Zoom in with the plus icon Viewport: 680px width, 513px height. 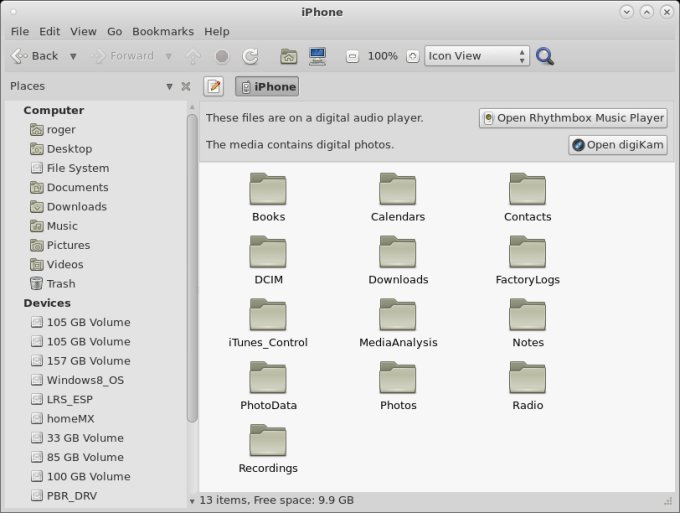click(x=412, y=57)
